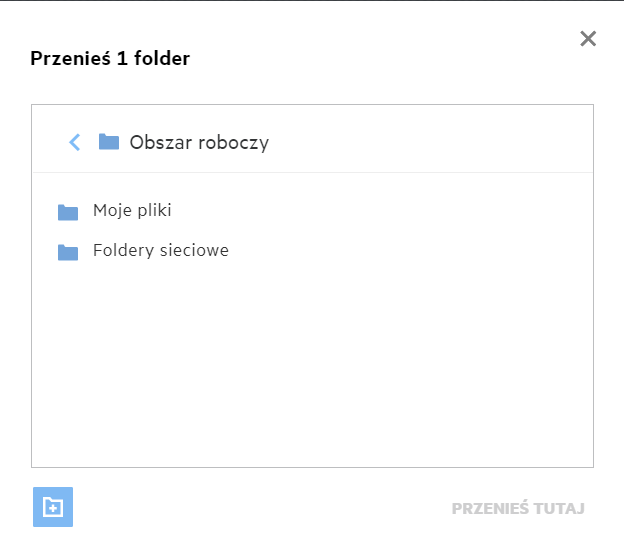Click blank space right of Foldery sieciowe
Screen dimensions: 624x556
coord(420,251)
